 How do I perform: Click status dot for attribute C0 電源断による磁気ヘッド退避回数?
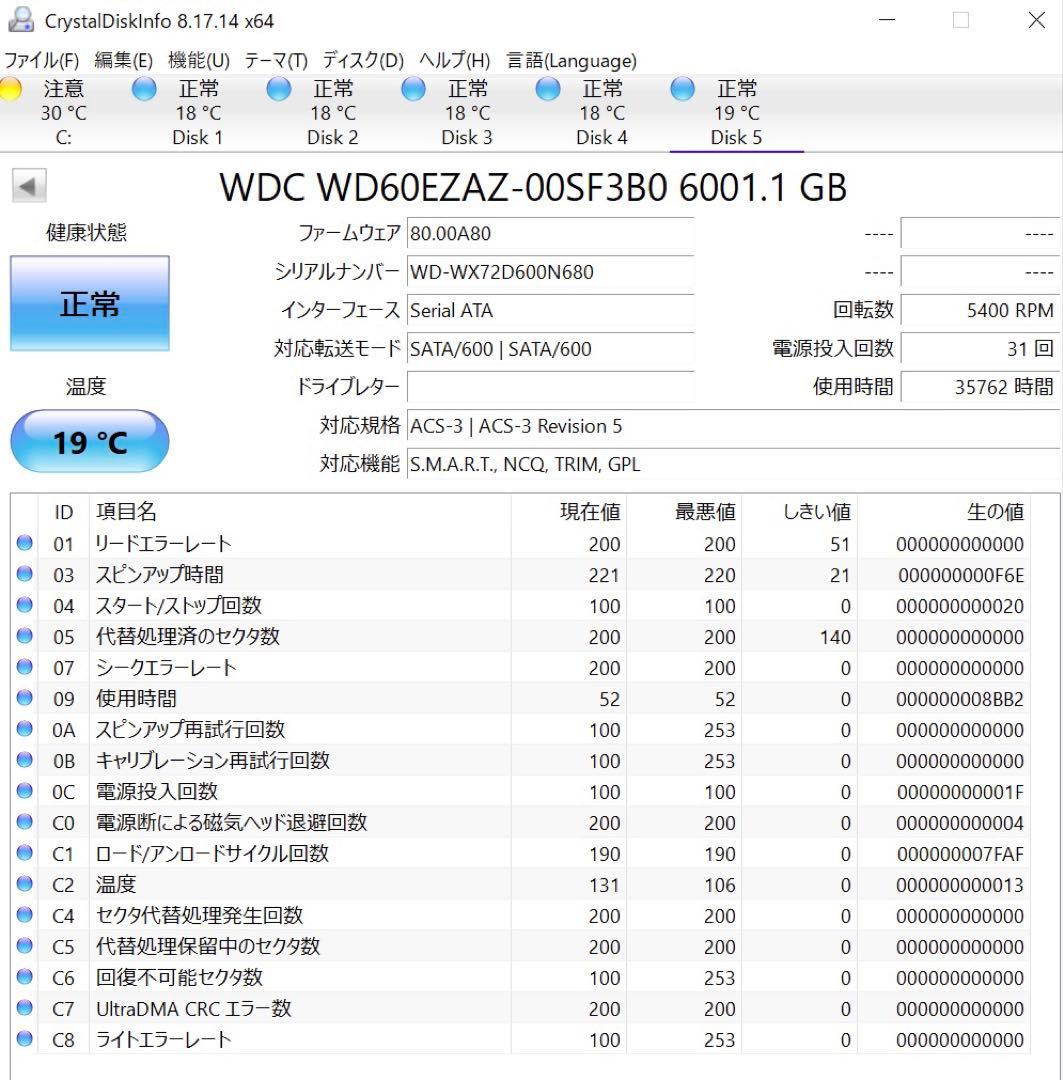[x=25, y=822]
